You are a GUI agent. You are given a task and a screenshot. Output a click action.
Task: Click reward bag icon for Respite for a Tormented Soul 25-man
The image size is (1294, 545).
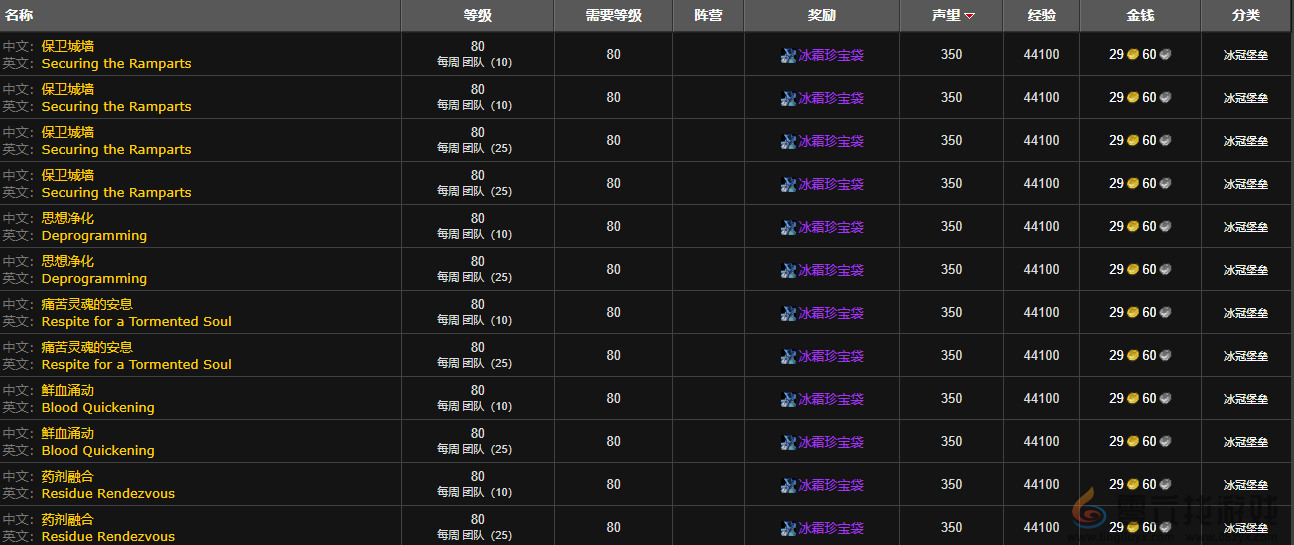788,357
